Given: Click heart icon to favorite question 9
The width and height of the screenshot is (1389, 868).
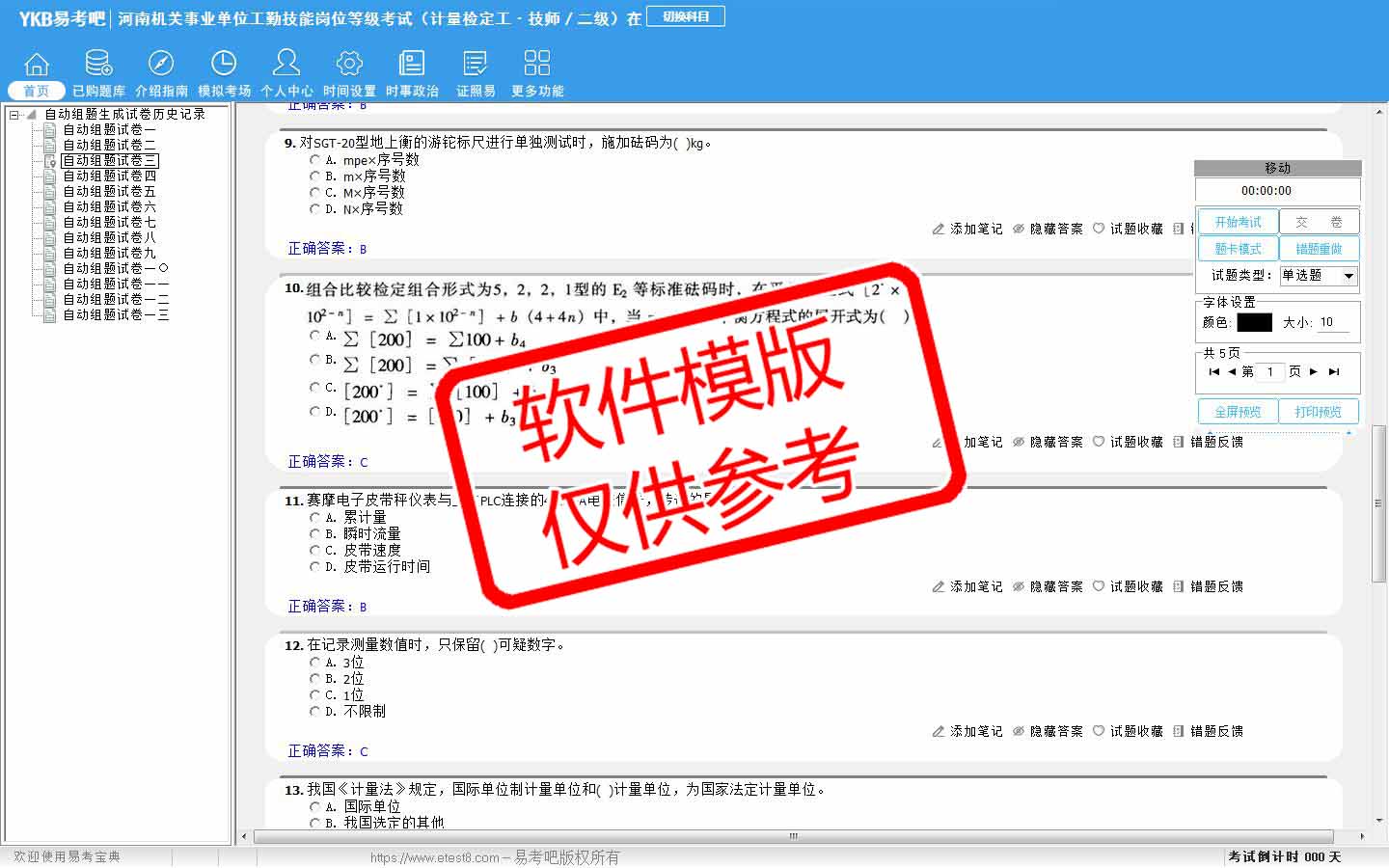Looking at the screenshot, I should (1099, 230).
